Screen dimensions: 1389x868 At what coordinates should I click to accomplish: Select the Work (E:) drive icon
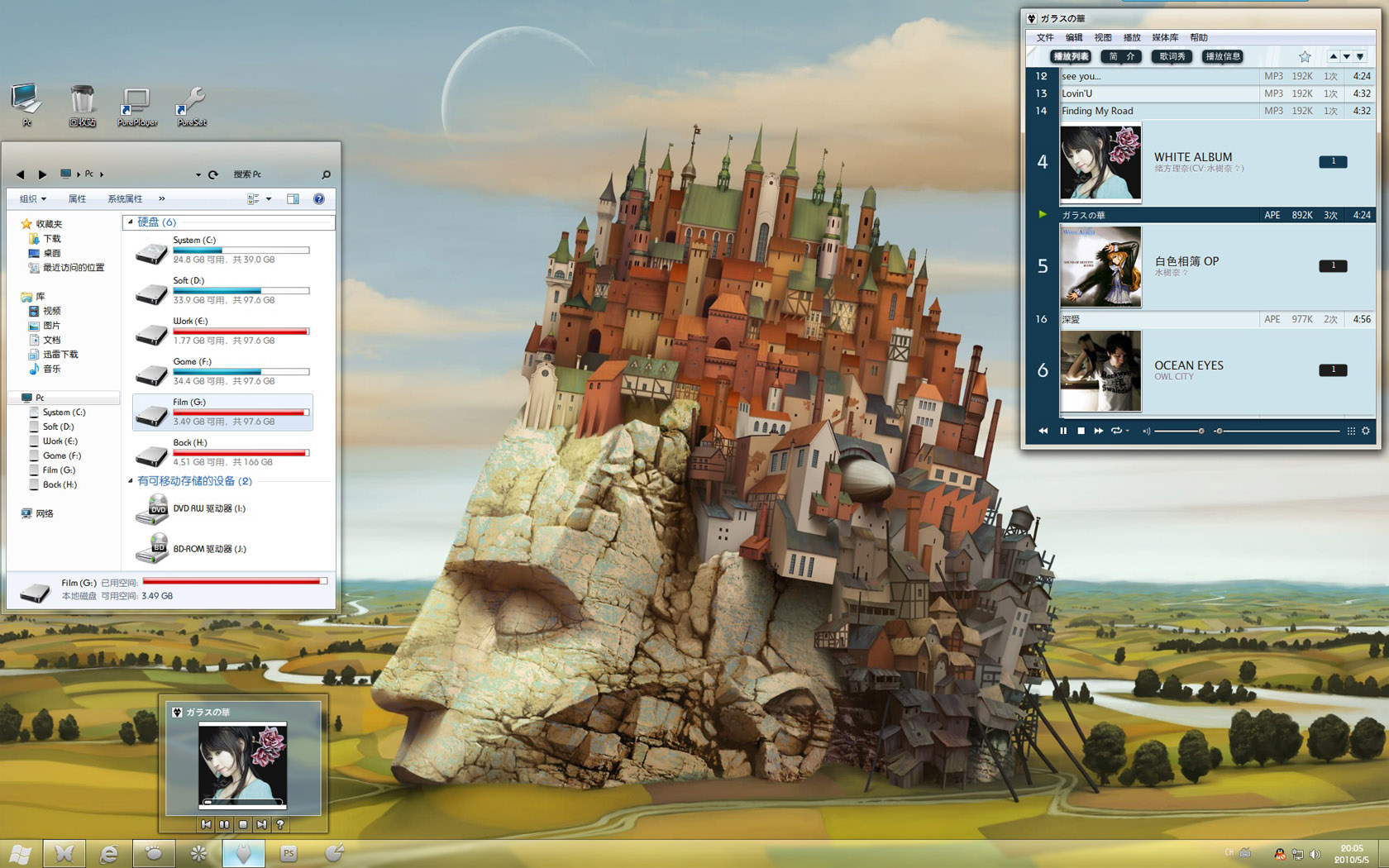[151, 332]
